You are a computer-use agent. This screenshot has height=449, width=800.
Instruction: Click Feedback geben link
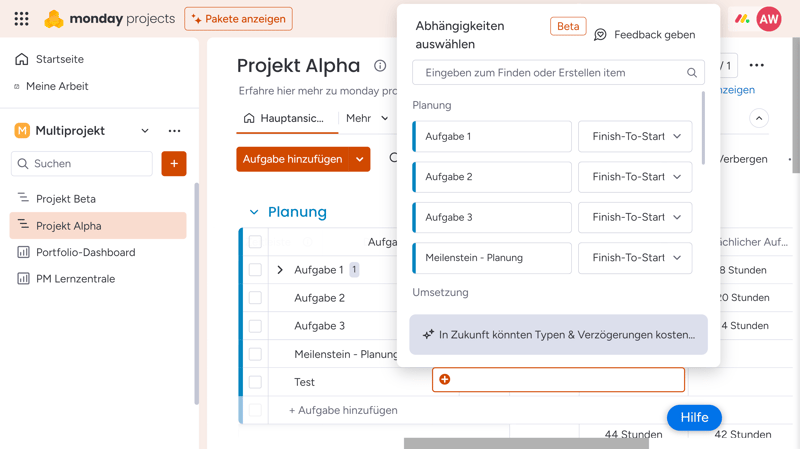tap(644, 35)
